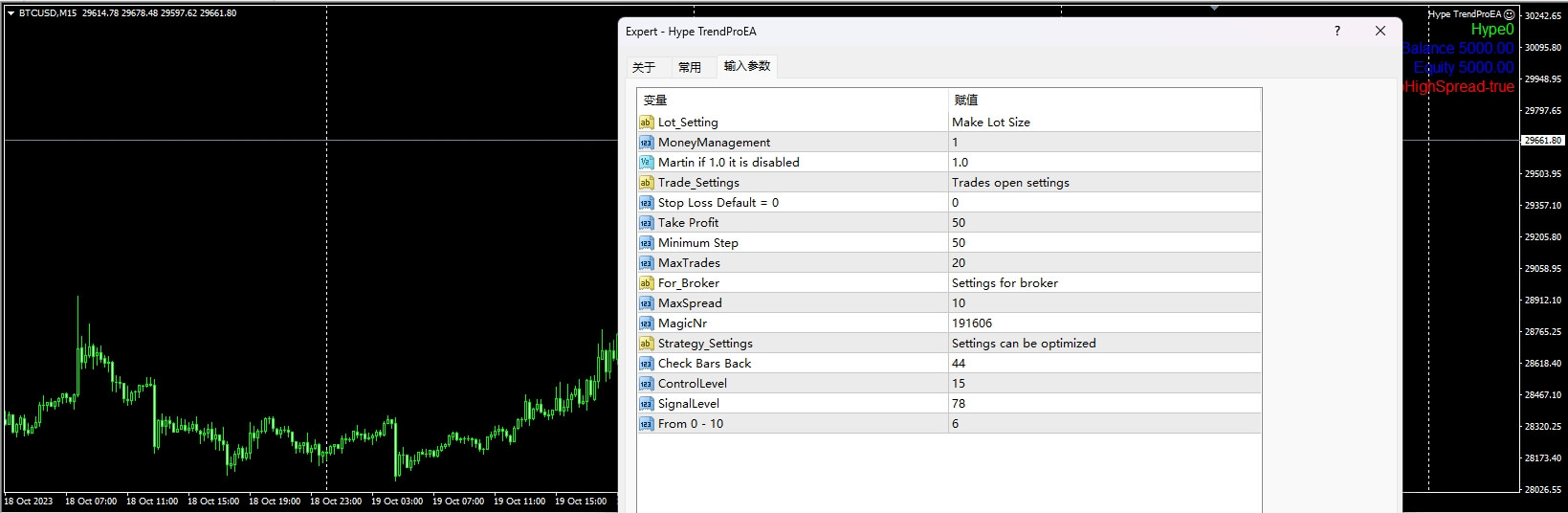The width and height of the screenshot is (1568, 513).
Task: Click the Strategy_Settings string icon
Action: pyautogui.click(x=646, y=344)
